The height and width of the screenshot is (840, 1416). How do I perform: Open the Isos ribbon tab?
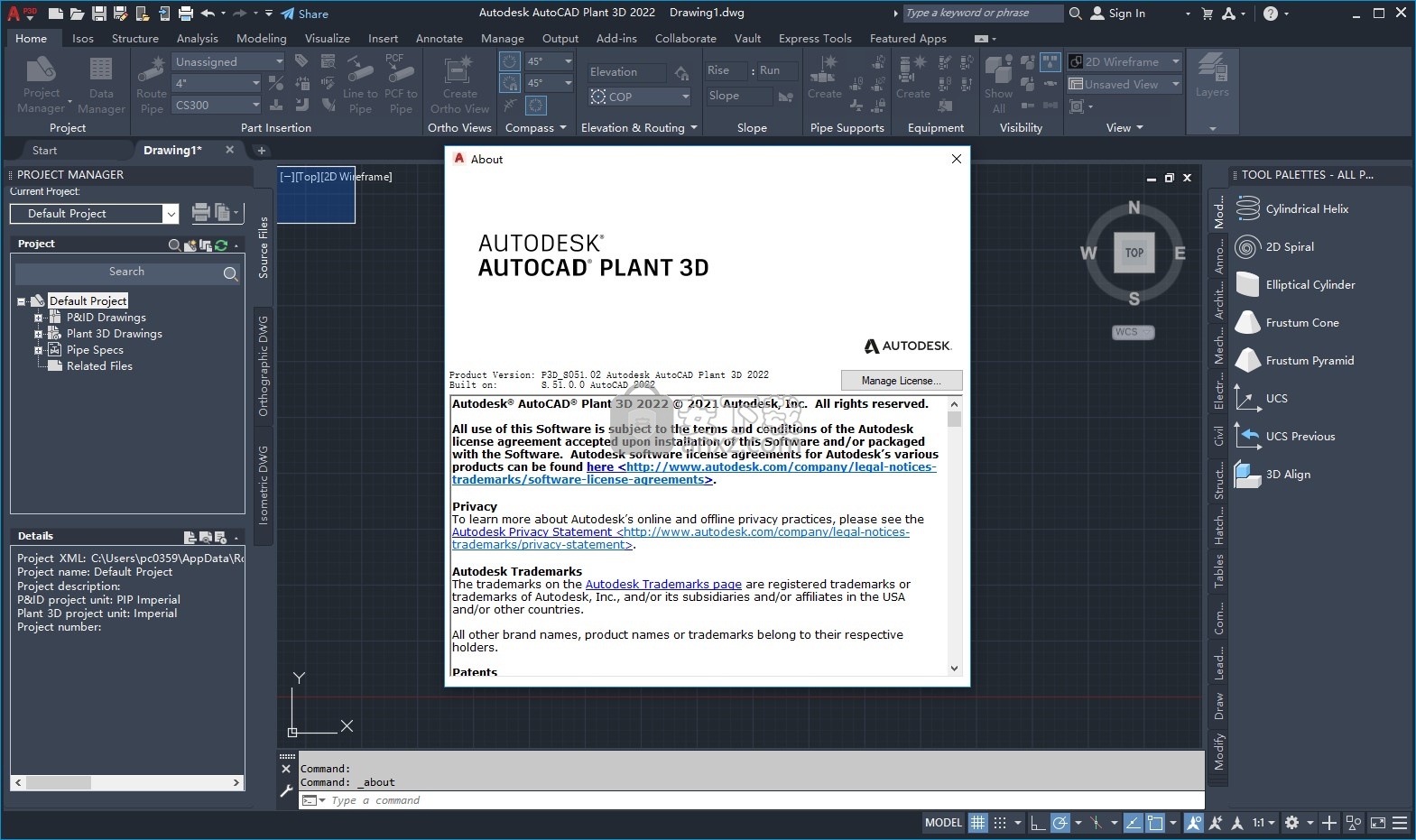[83, 38]
